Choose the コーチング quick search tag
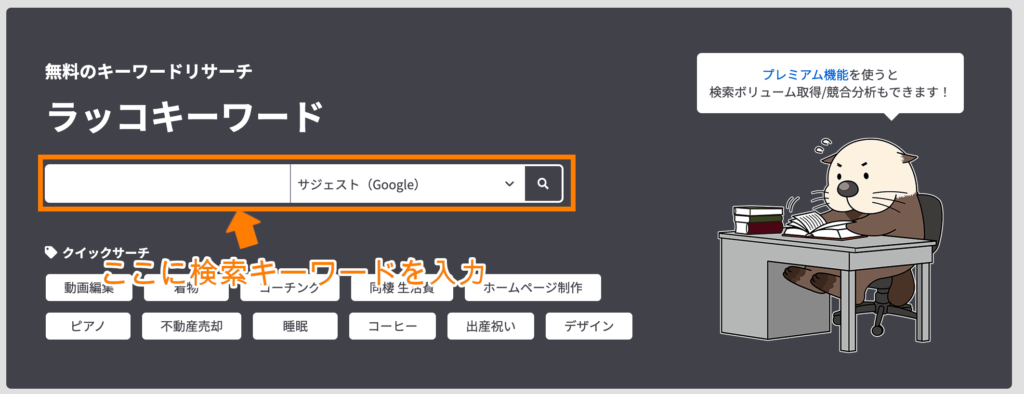Viewport: 1024px width, 394px height. (x=289, y=288)
